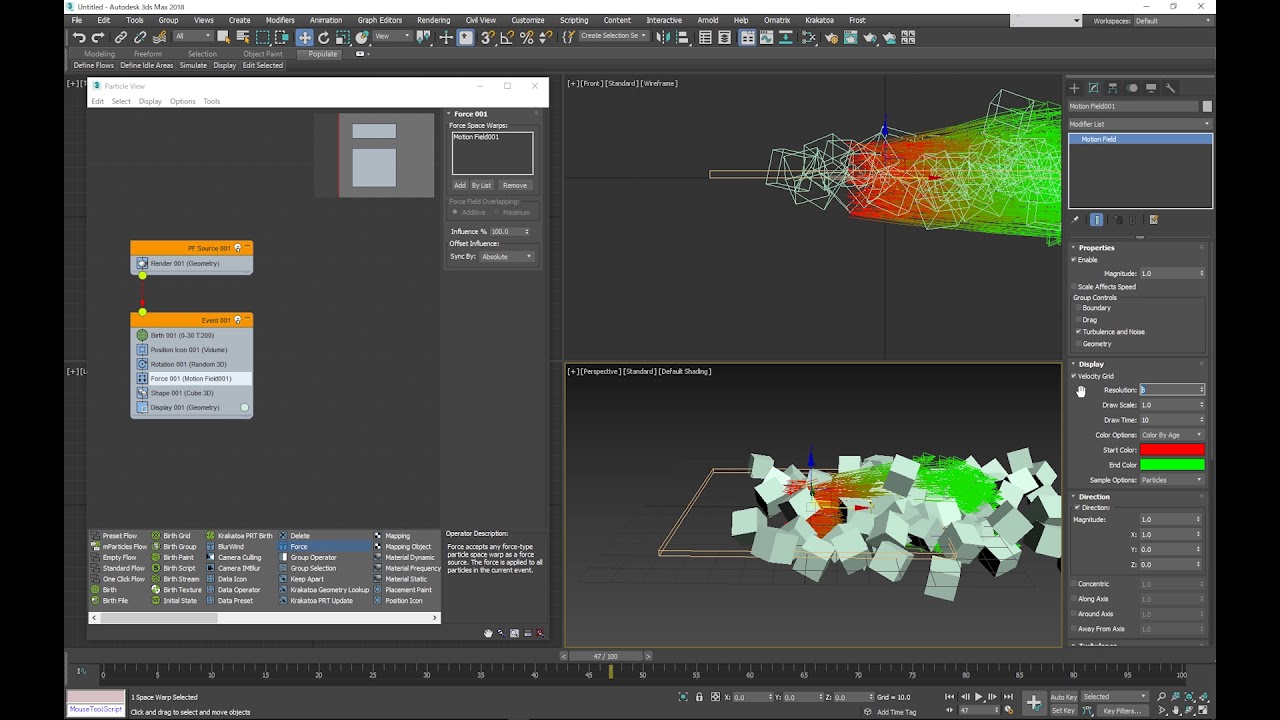Image resolution: width=1280 pixels, height=720 pixels.
Task: Click the Simulate button
Action: click(193, 65)
